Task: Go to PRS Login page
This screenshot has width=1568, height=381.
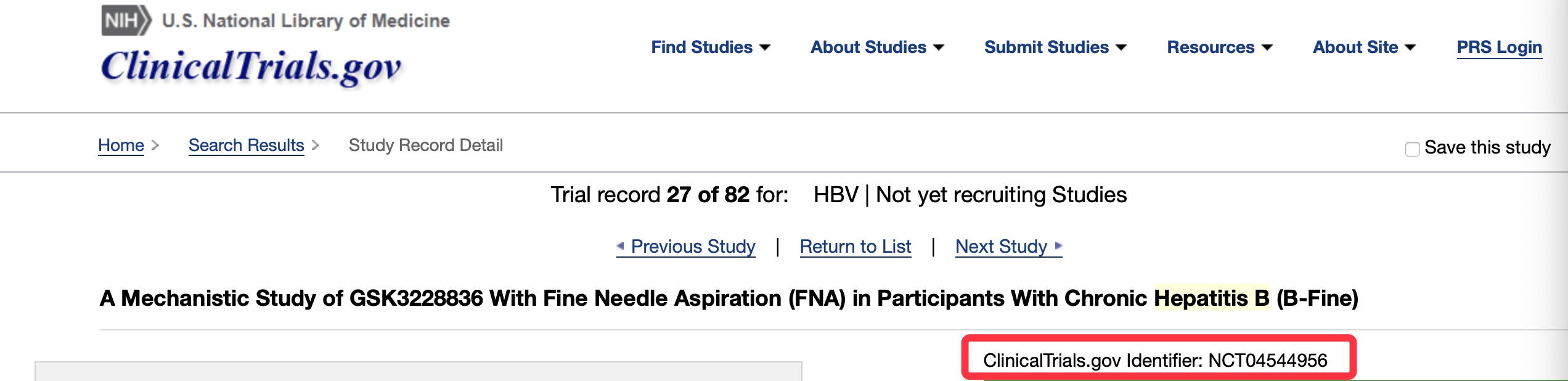Action: tap(1499, 47)
